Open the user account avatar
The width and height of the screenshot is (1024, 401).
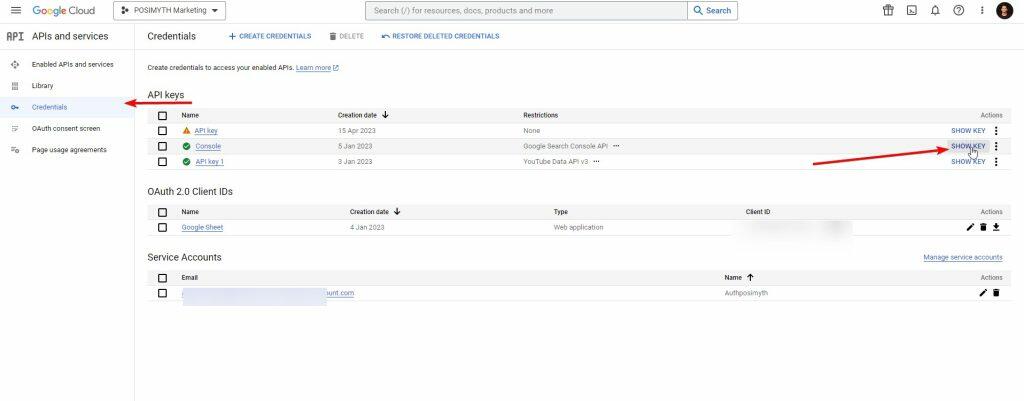tap(1004, 10)
